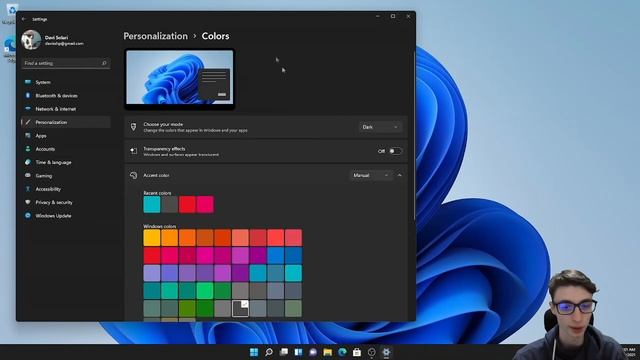
Task: Launch File Explorer from the taskbar
Action: pos(327,352)
